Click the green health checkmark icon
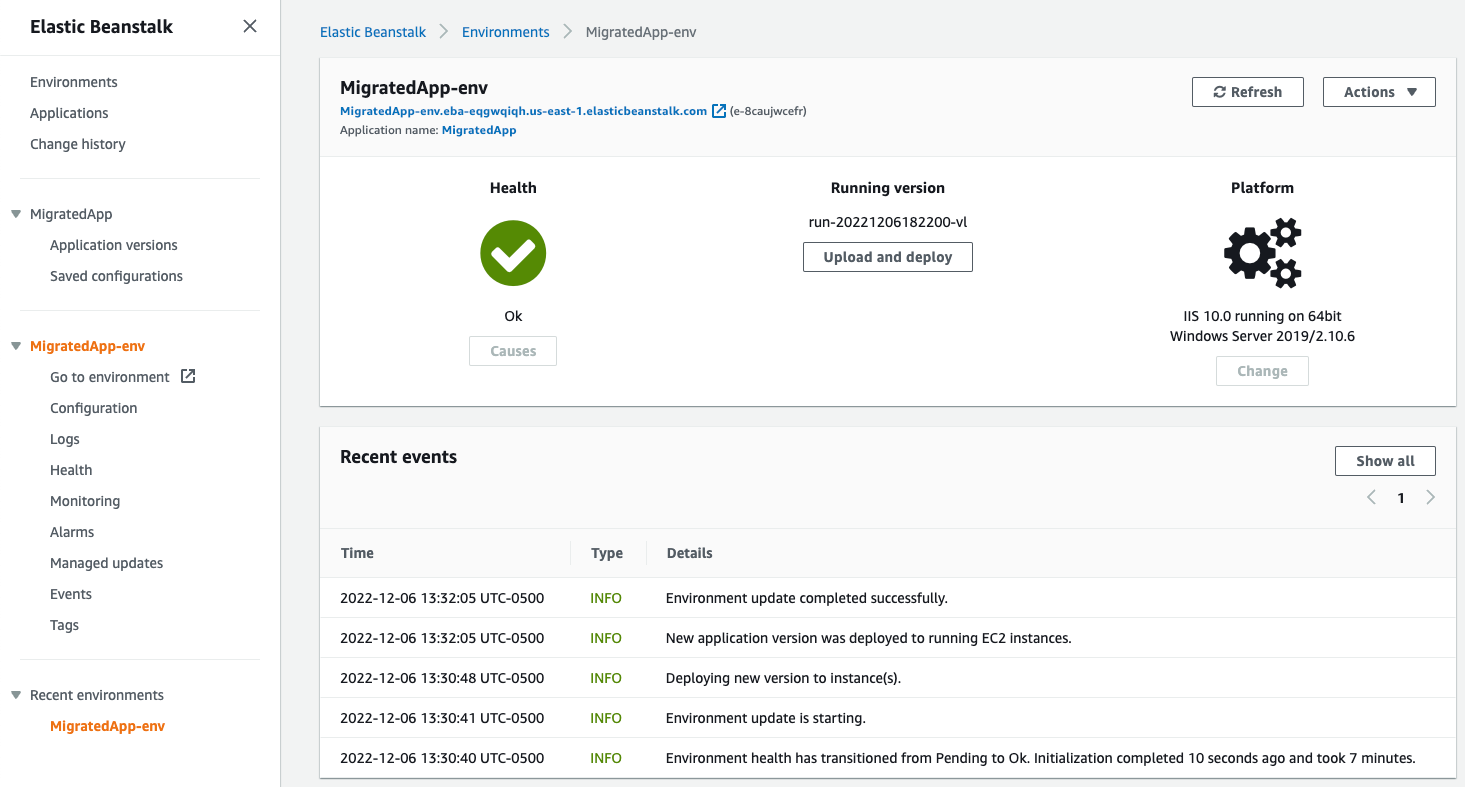Viewport: 1465px width, 787px height. (x=513, y=253)
